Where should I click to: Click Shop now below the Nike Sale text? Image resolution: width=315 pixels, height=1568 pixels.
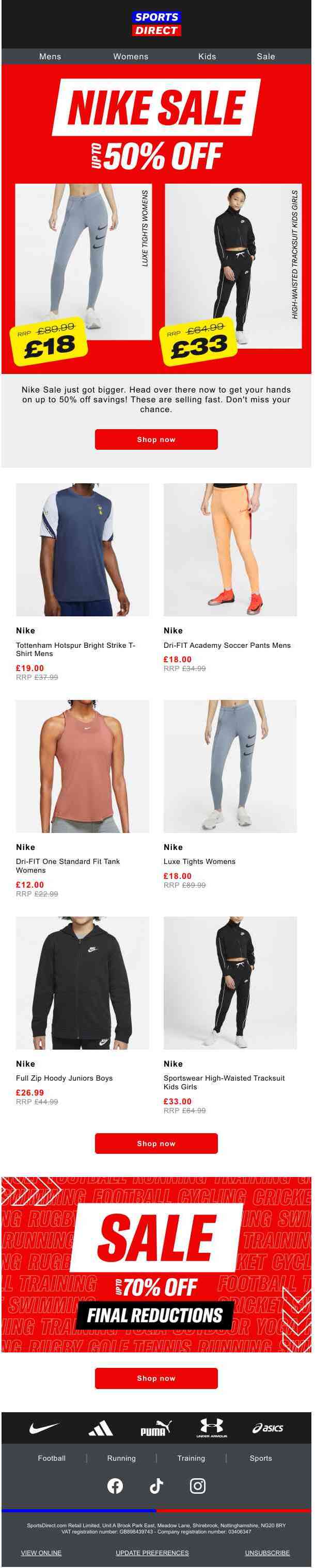click(156, 439)
